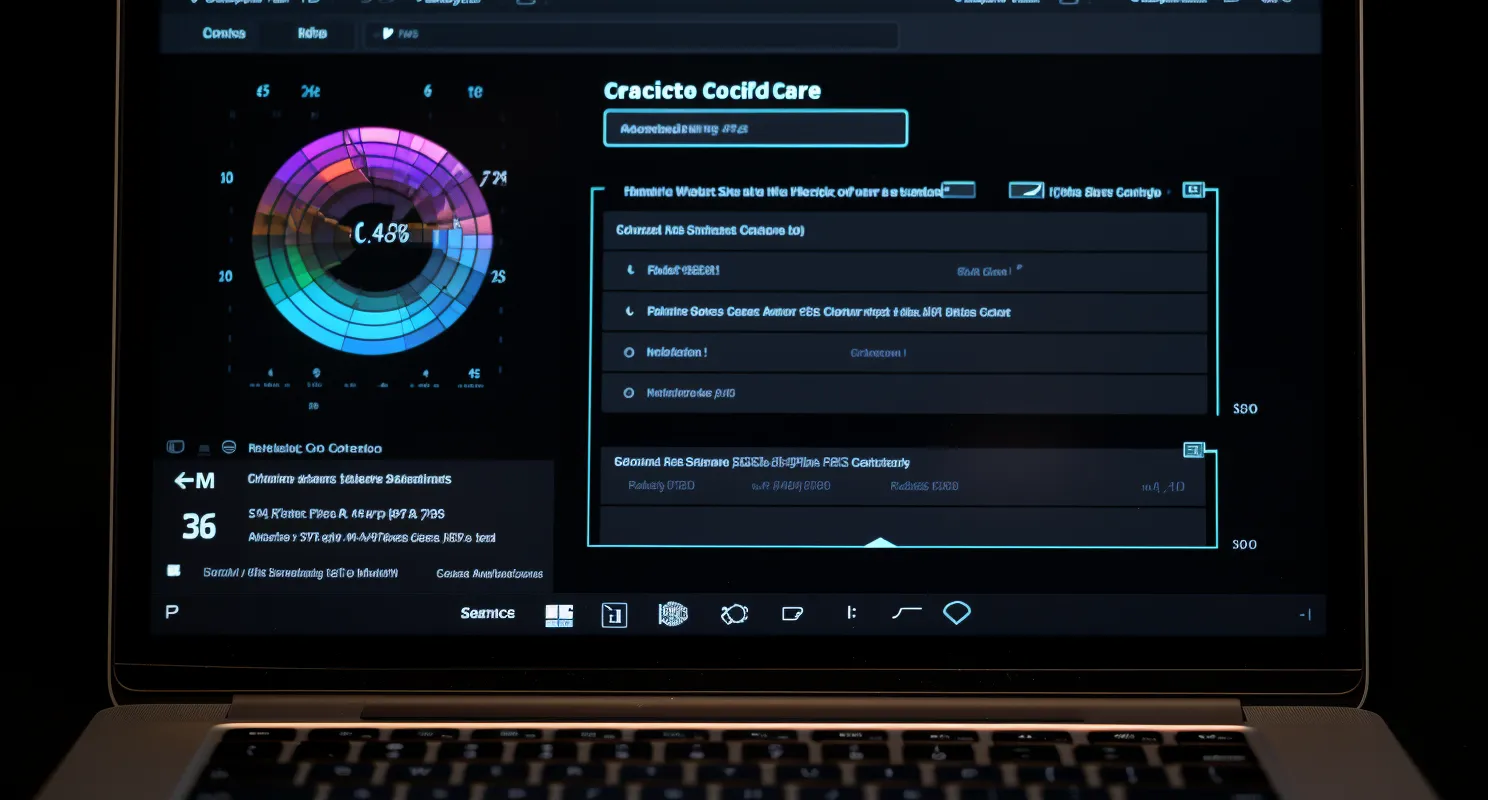Click the left arrow M icon

(194, 481)
